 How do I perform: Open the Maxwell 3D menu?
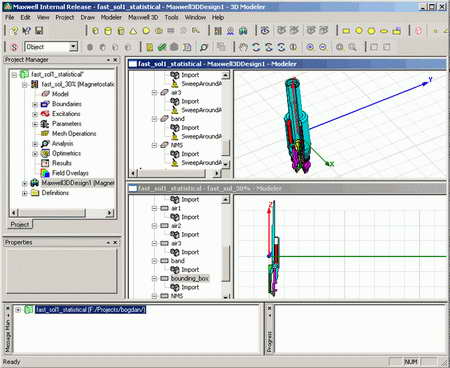pyautogui.click(x=143, y=17)
